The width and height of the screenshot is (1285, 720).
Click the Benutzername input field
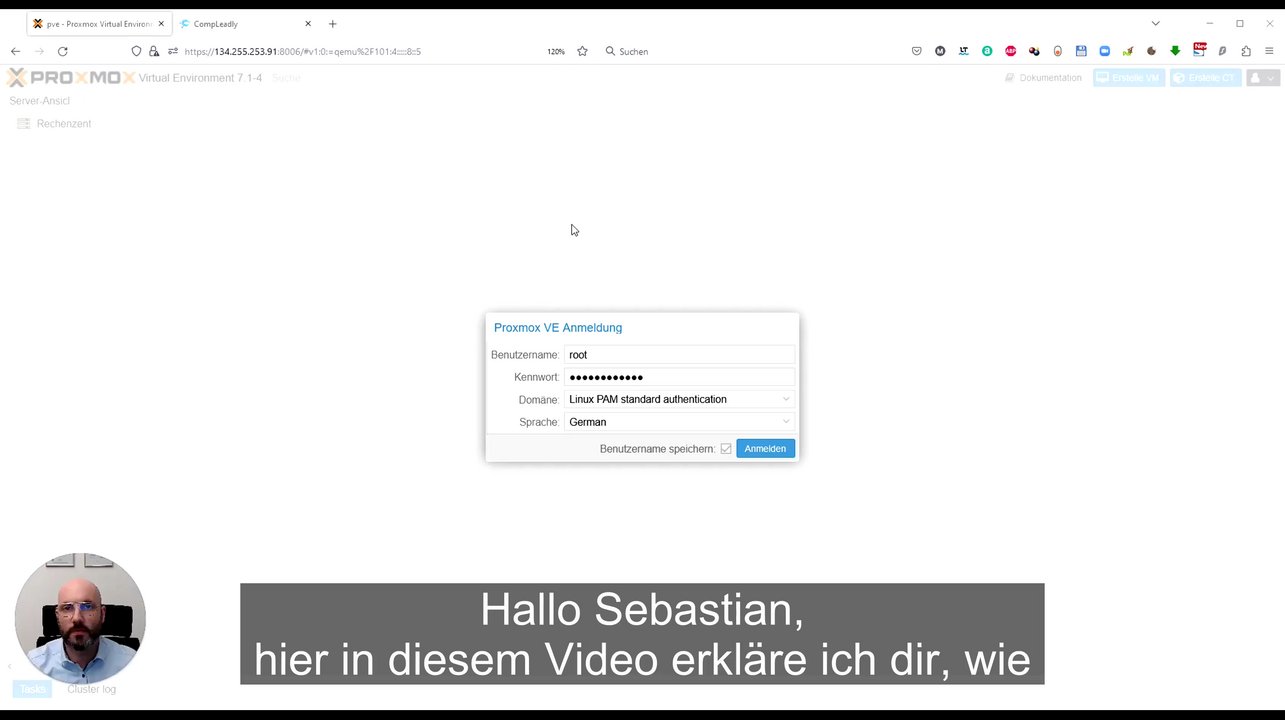[x=679, y=354]
